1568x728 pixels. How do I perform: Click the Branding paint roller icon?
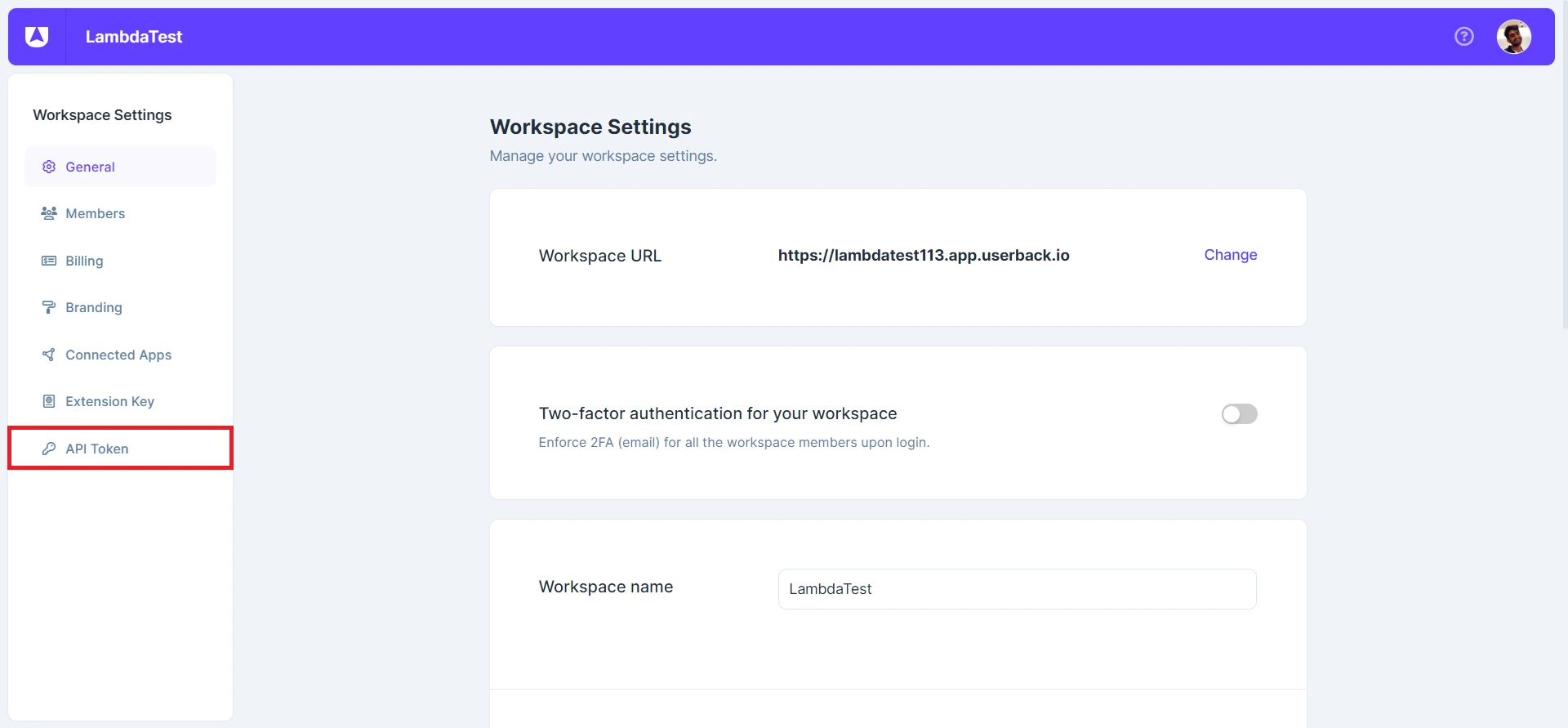tap(49, 307)
